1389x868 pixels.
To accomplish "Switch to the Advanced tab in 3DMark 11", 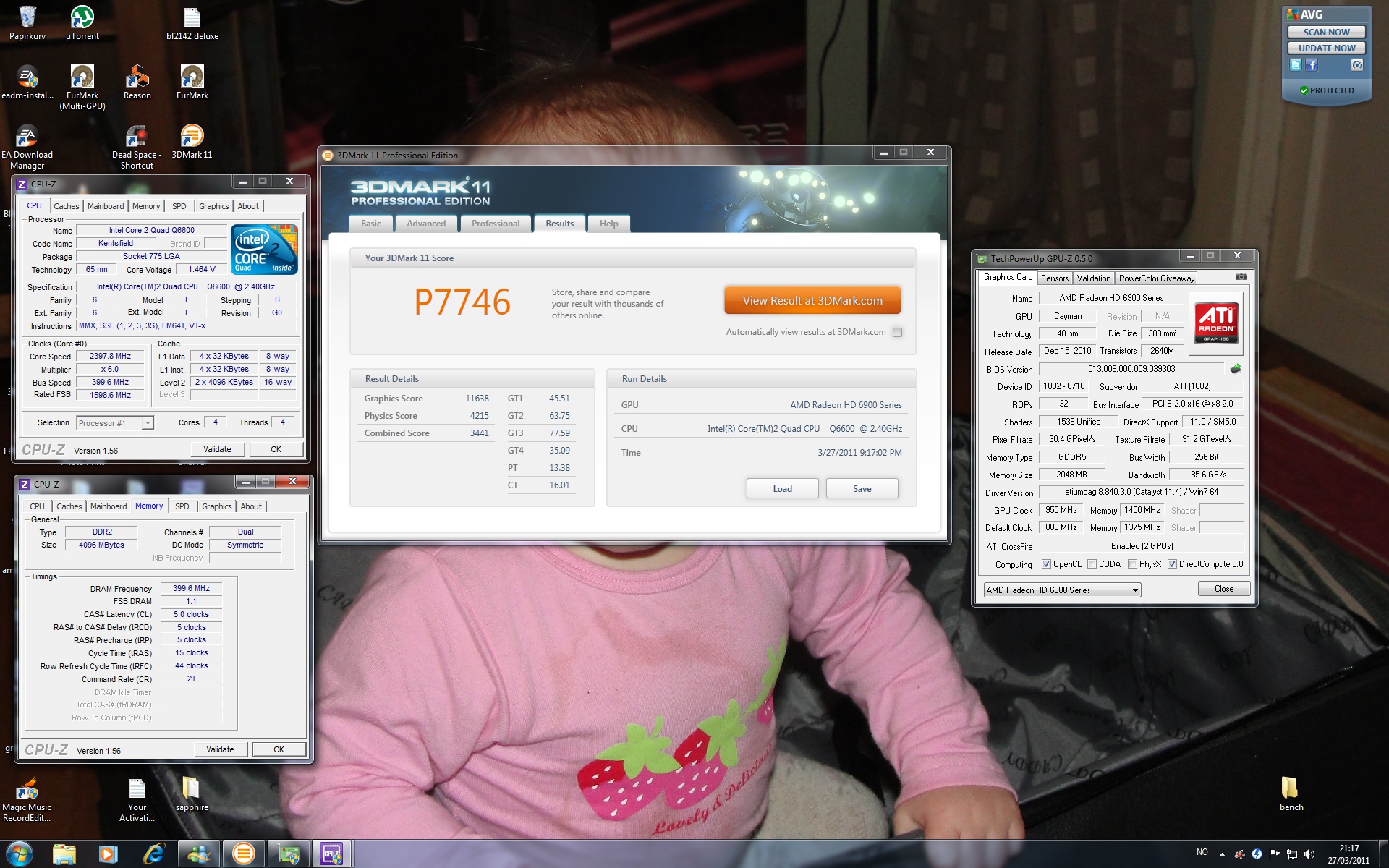I will 426,224.
